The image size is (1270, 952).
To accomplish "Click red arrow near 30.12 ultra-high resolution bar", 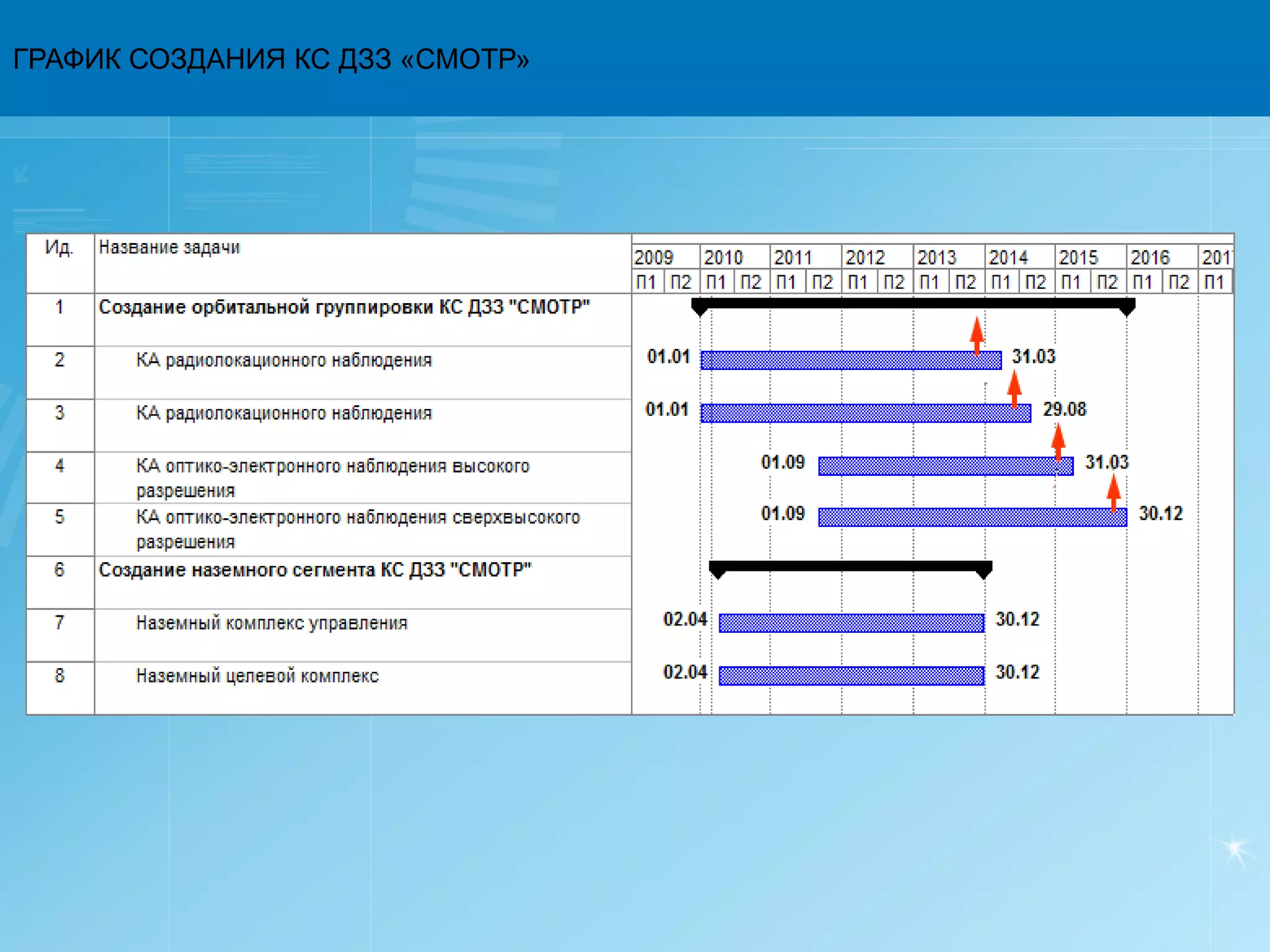I will (x=1113, y=493).
